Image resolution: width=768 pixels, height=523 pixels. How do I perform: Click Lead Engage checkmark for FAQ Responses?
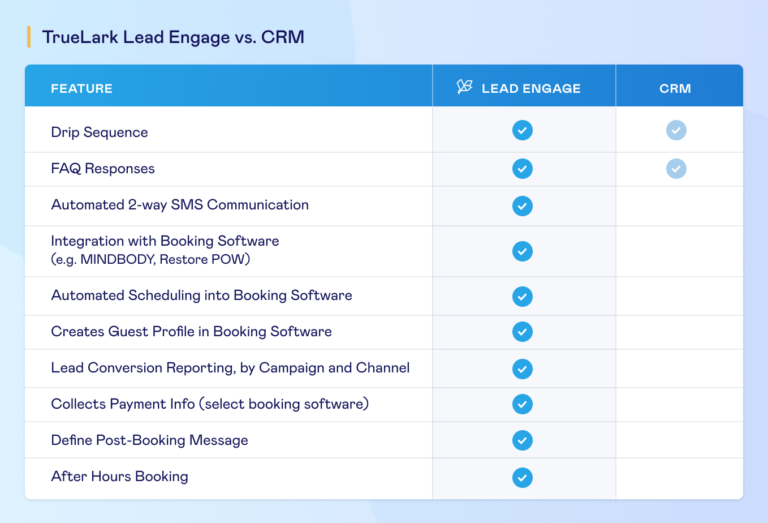(x=523, y=168)
